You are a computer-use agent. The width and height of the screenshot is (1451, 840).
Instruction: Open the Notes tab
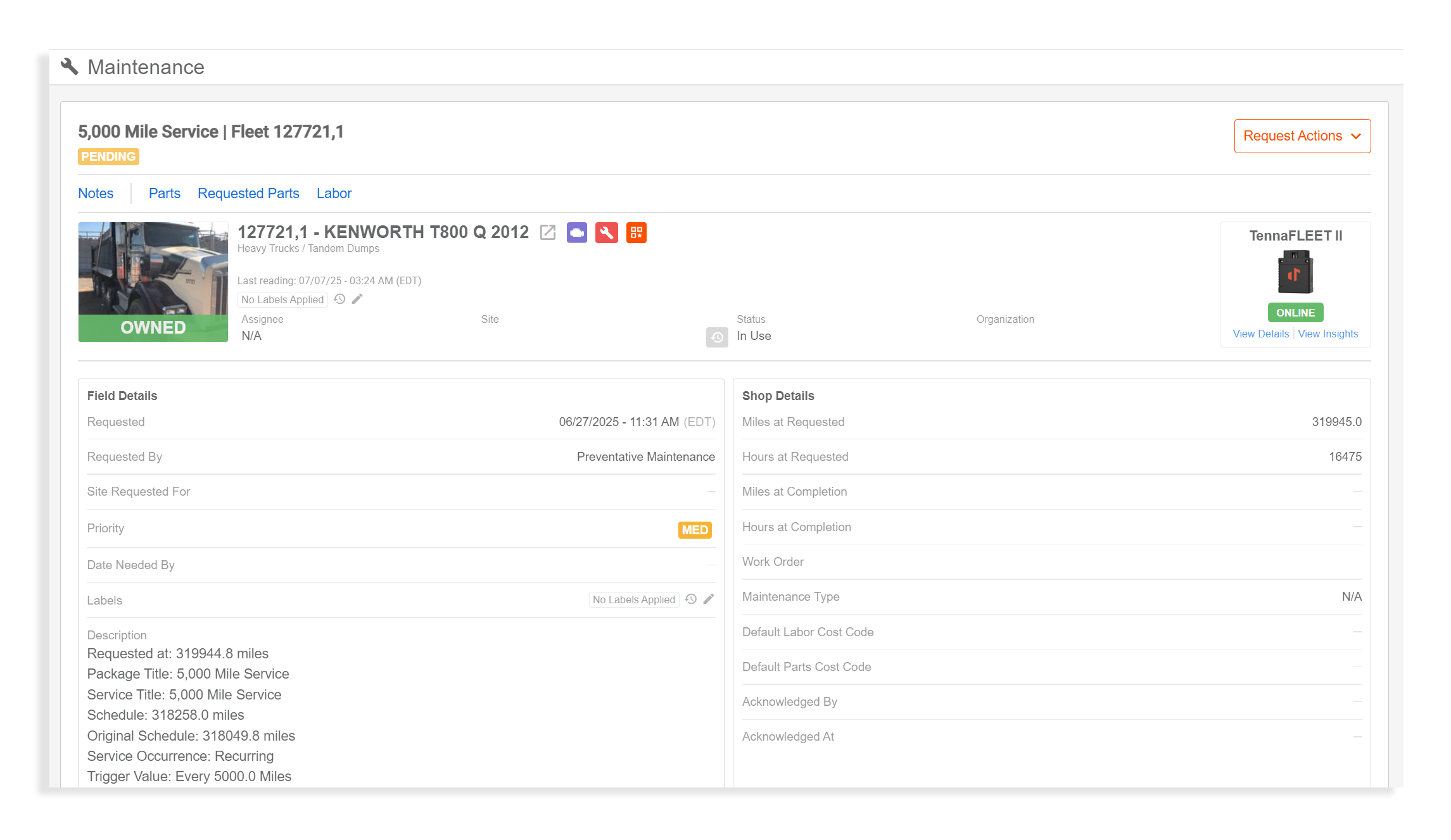(95, 193)
